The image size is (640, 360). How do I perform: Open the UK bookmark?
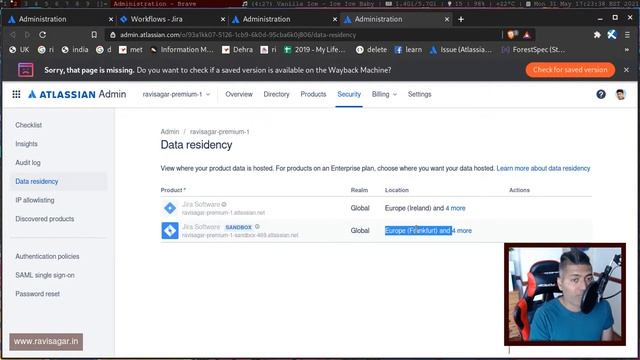click(19, 49)
